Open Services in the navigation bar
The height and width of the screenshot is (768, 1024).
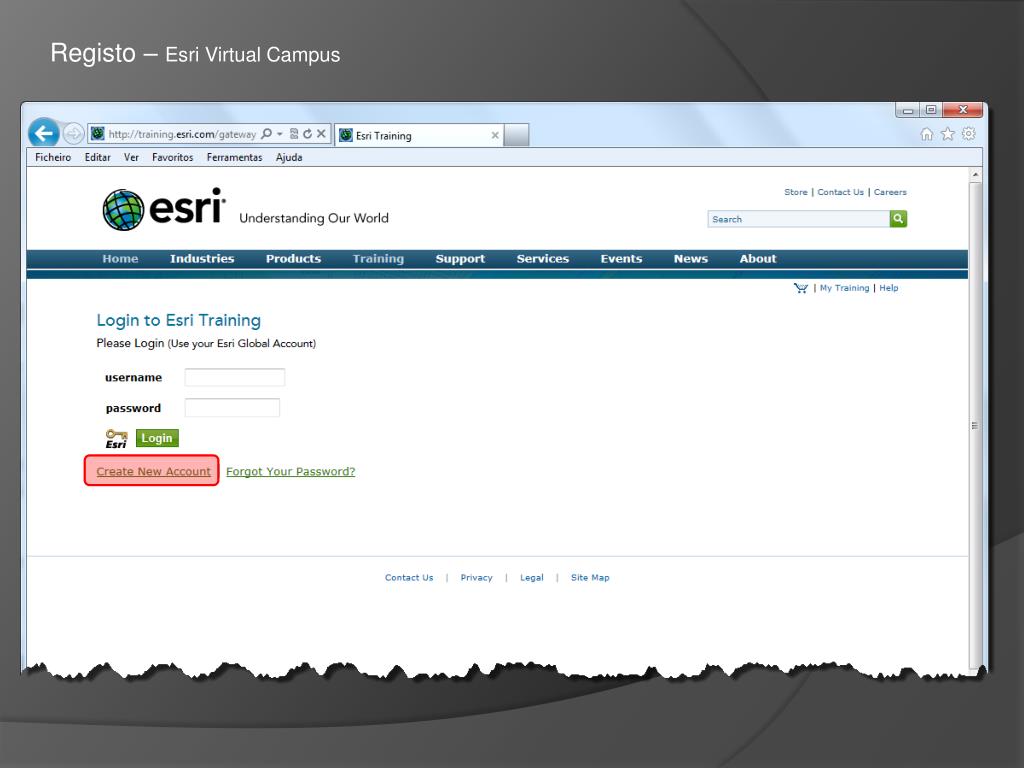click(543, 259)
